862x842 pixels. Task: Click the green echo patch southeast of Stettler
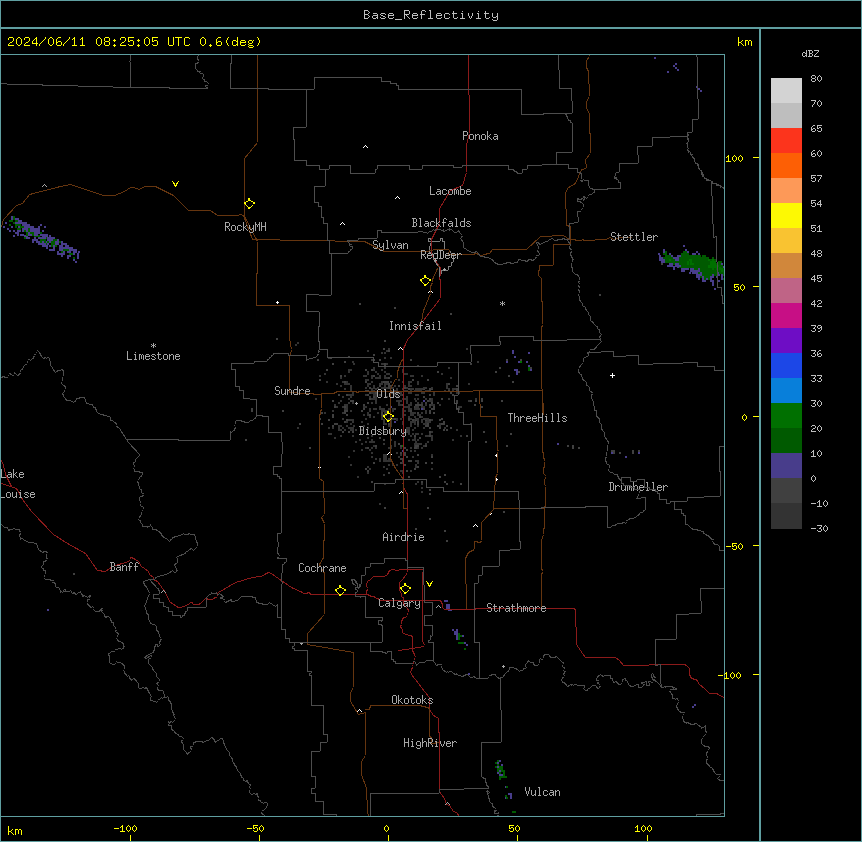tap(692, 265)
